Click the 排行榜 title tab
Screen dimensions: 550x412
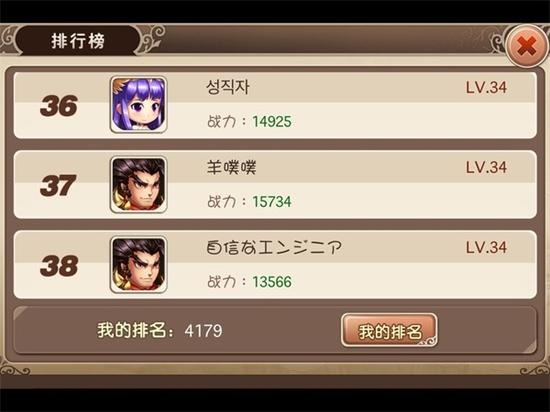coord(78,41)
